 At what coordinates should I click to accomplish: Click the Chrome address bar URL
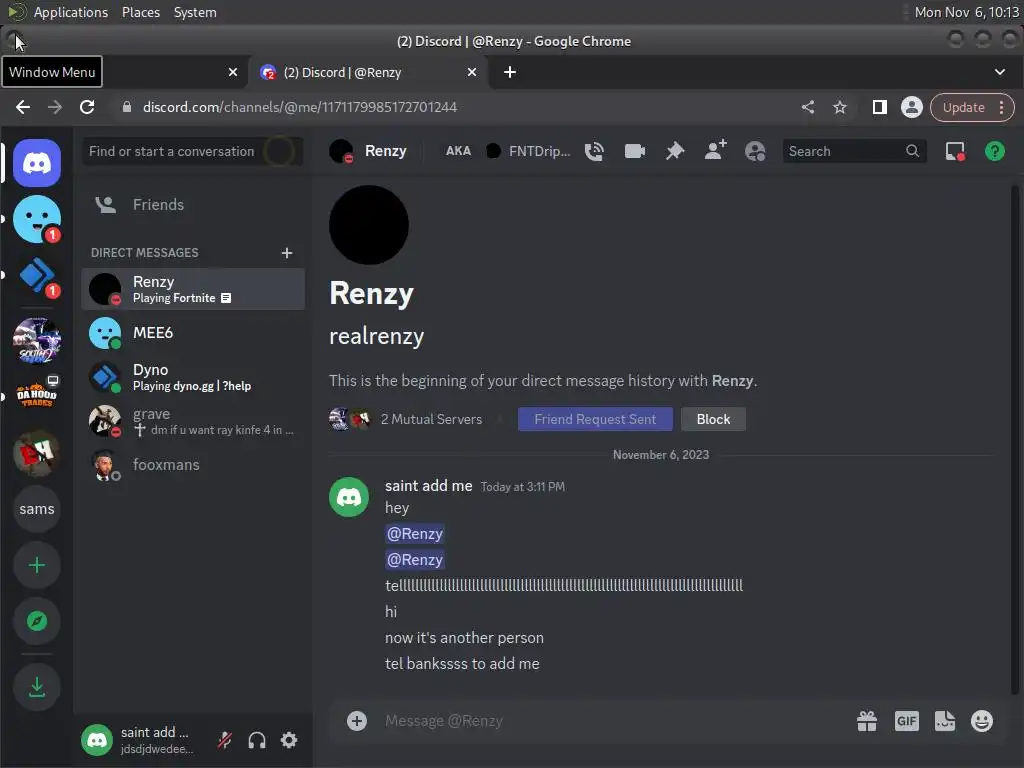[300, 107]
